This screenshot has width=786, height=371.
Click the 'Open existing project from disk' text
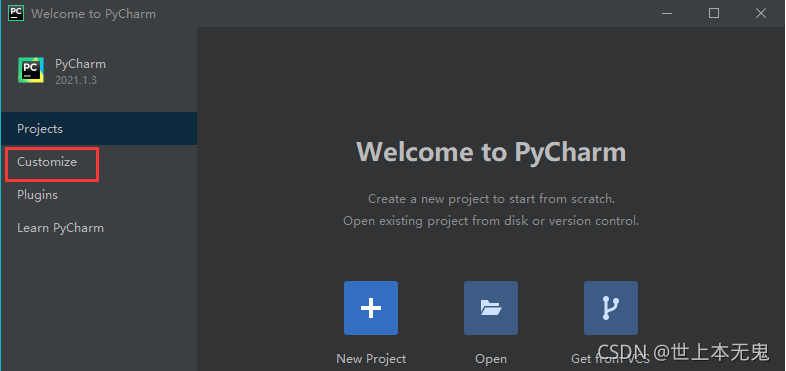tap(491, 221)
